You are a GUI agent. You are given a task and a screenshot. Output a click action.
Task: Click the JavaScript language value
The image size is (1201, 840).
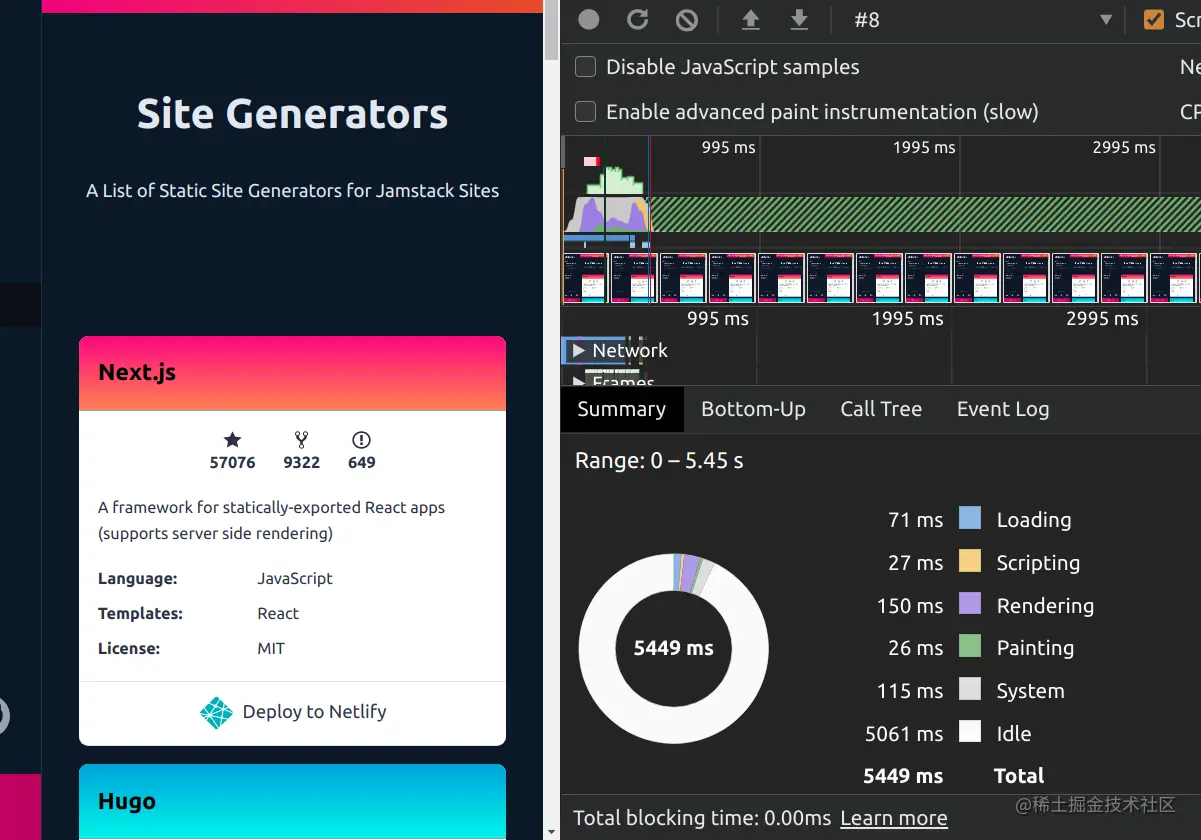click(295, 579)
